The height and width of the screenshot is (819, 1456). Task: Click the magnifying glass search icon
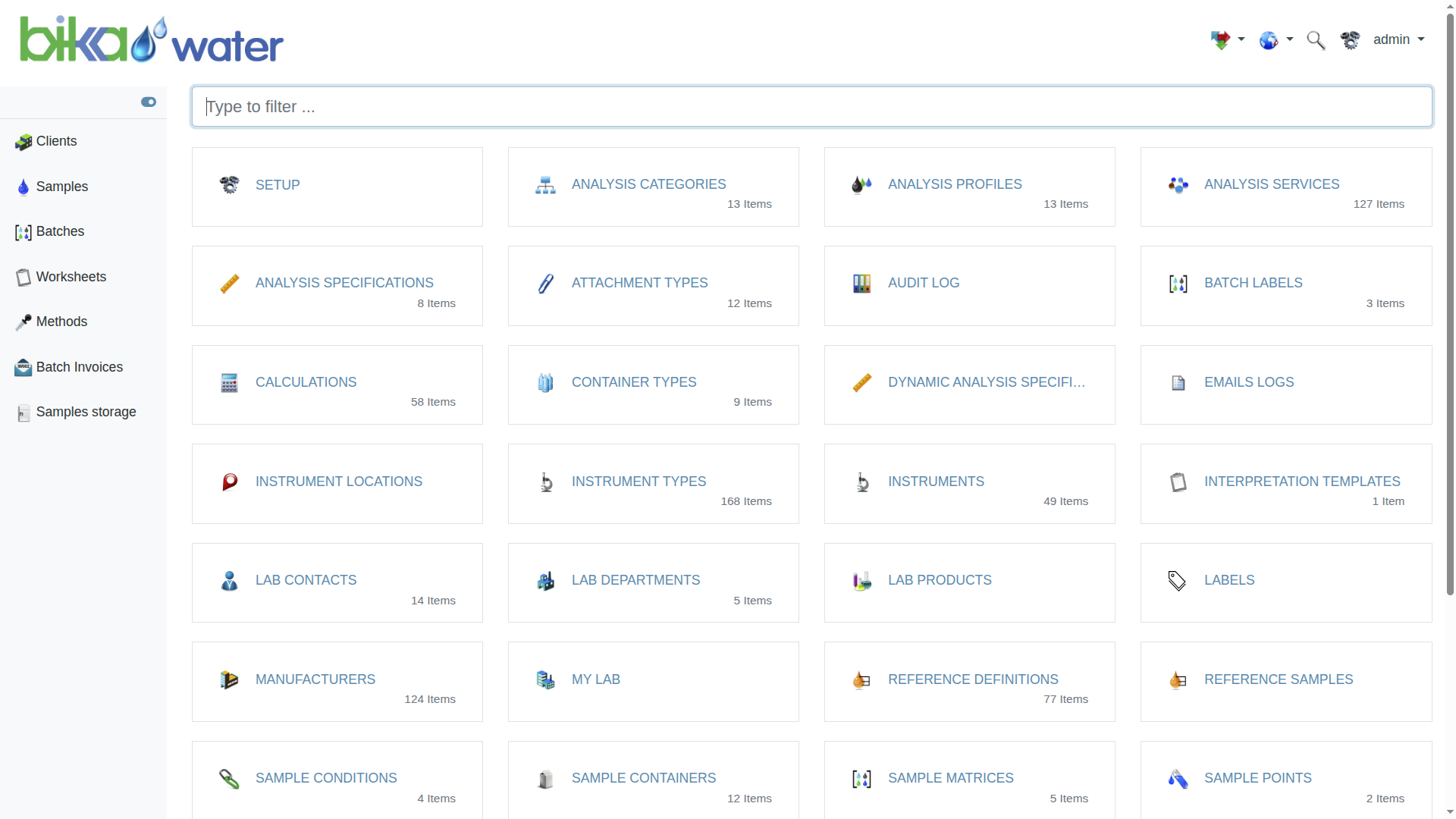(1316, 40)
